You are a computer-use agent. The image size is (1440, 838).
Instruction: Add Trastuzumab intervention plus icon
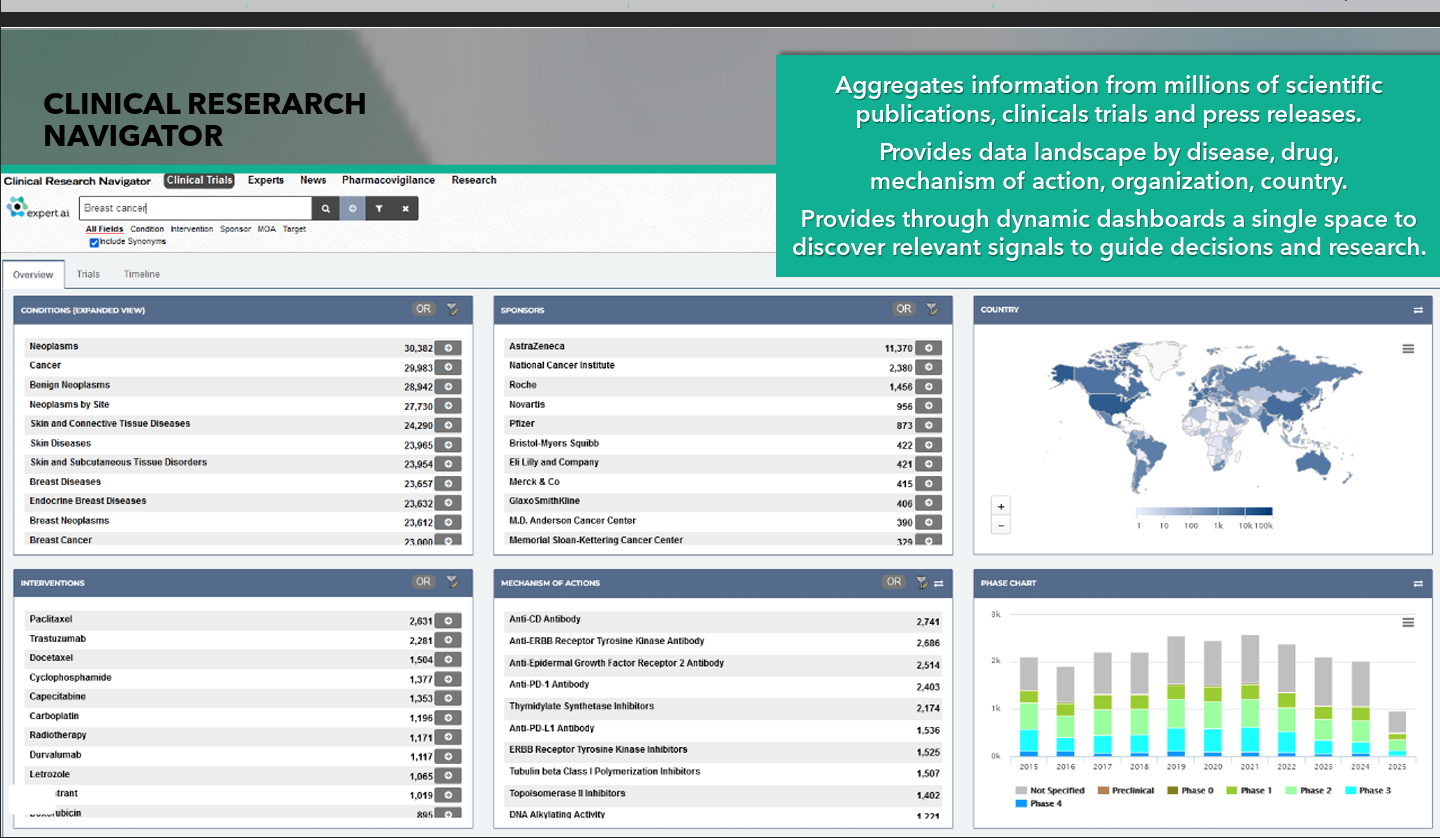tap(448, 640)
